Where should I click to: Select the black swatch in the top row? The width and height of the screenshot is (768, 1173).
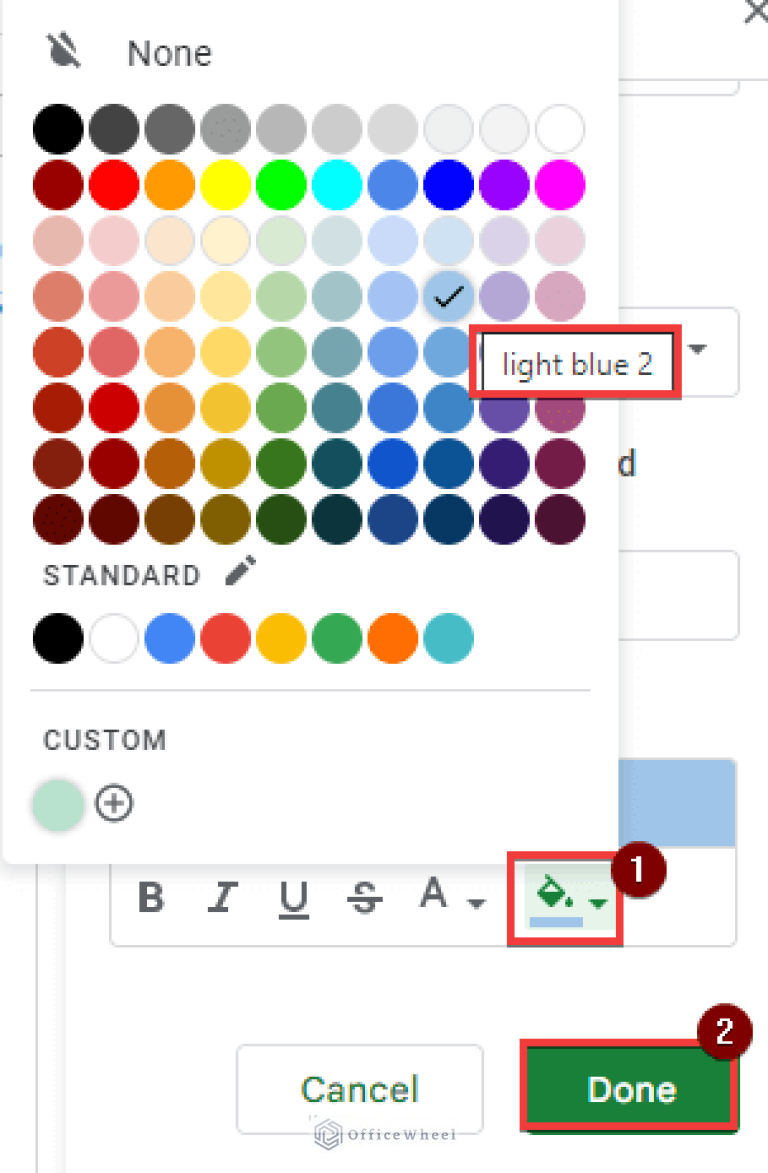[x=58, y=129]
